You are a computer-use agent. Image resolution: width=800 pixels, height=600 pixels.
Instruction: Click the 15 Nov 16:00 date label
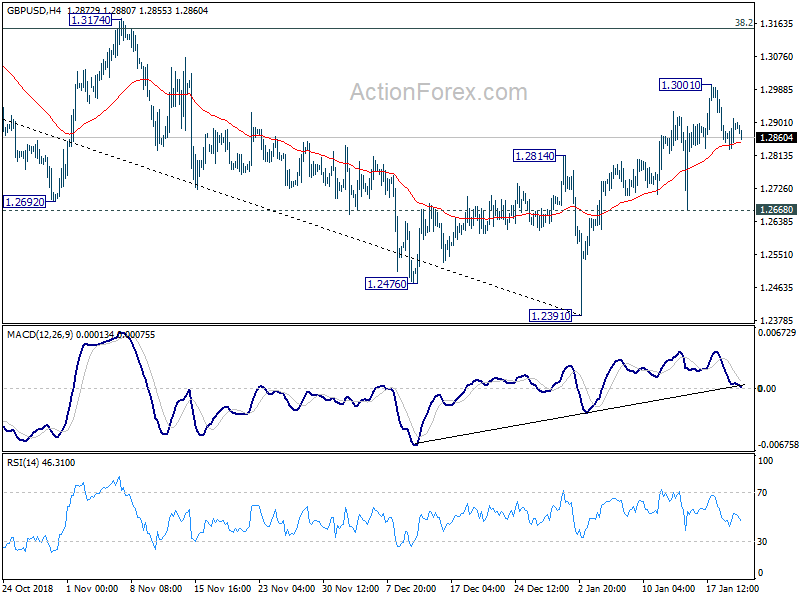222,588
